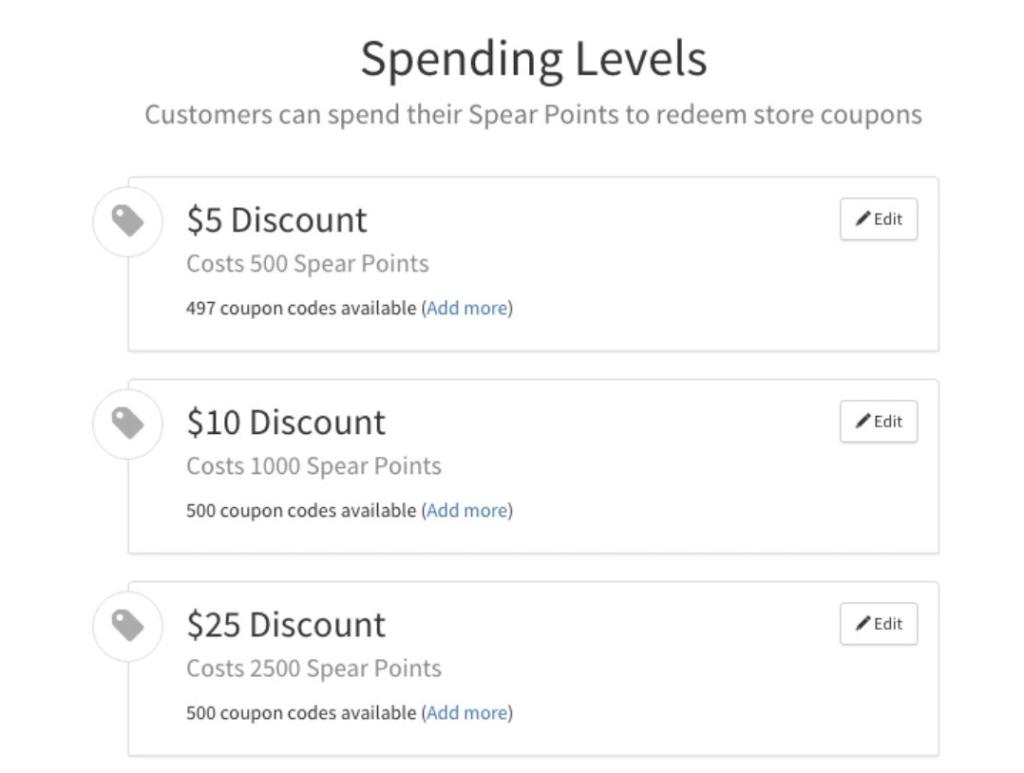This screenshot has height=773, width=1024.
Task: Click the $10 Discount's 500 coupon codes available text
Action: [301, 511]
